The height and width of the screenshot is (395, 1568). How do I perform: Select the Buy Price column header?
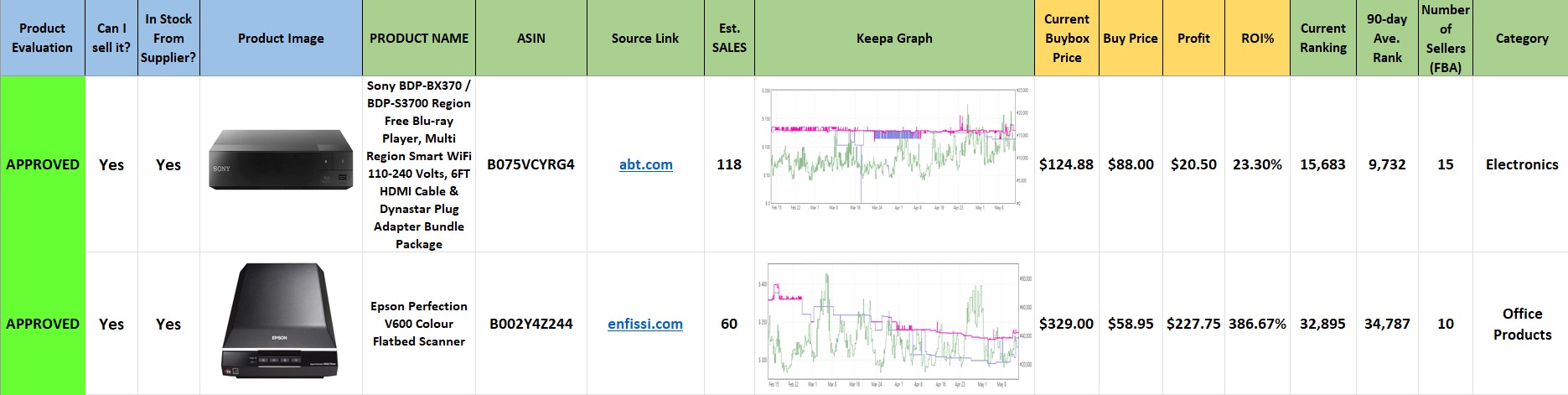1131,39
